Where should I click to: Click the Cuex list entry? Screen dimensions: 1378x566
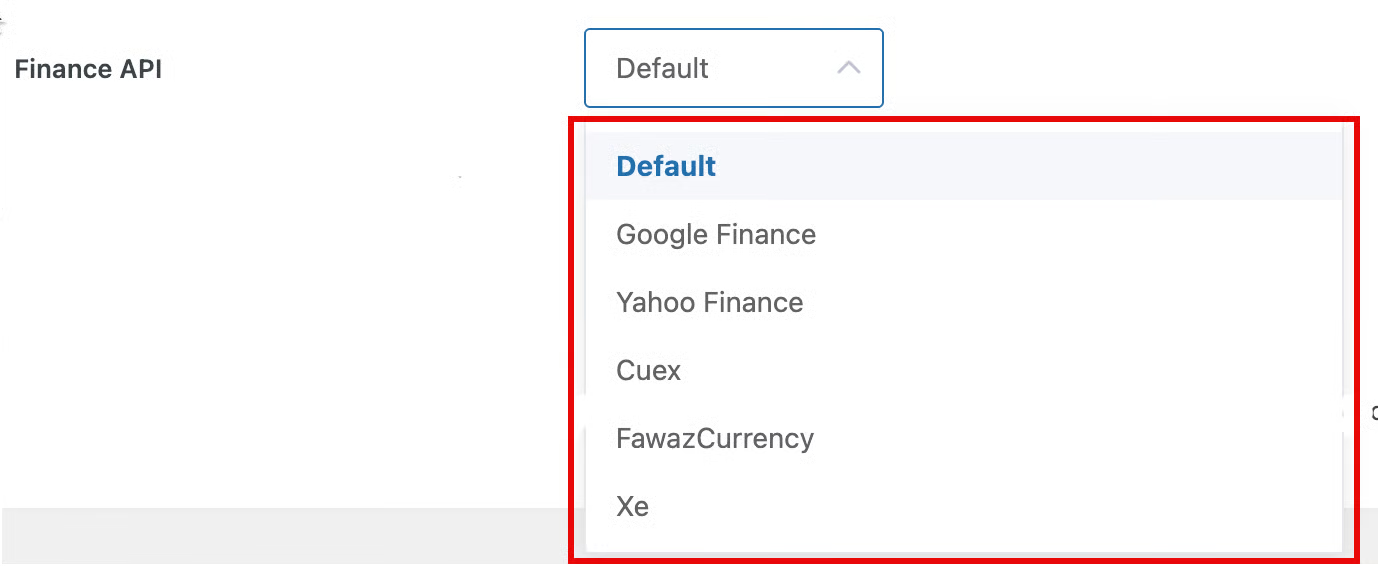pyautogui.click(x=649, y=371)
